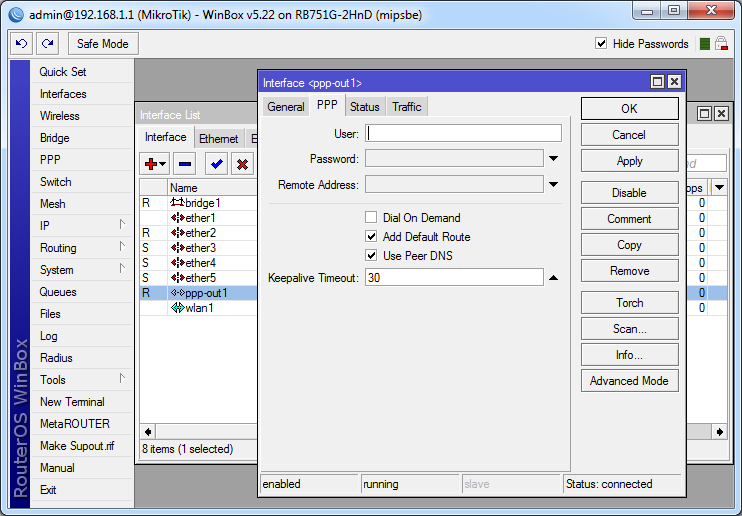Close the ppp-out1 interface dialog

674,82
